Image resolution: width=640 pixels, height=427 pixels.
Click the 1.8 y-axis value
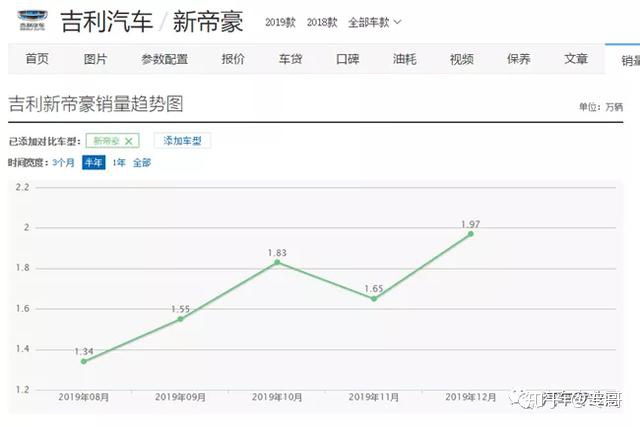coord(22,268)
